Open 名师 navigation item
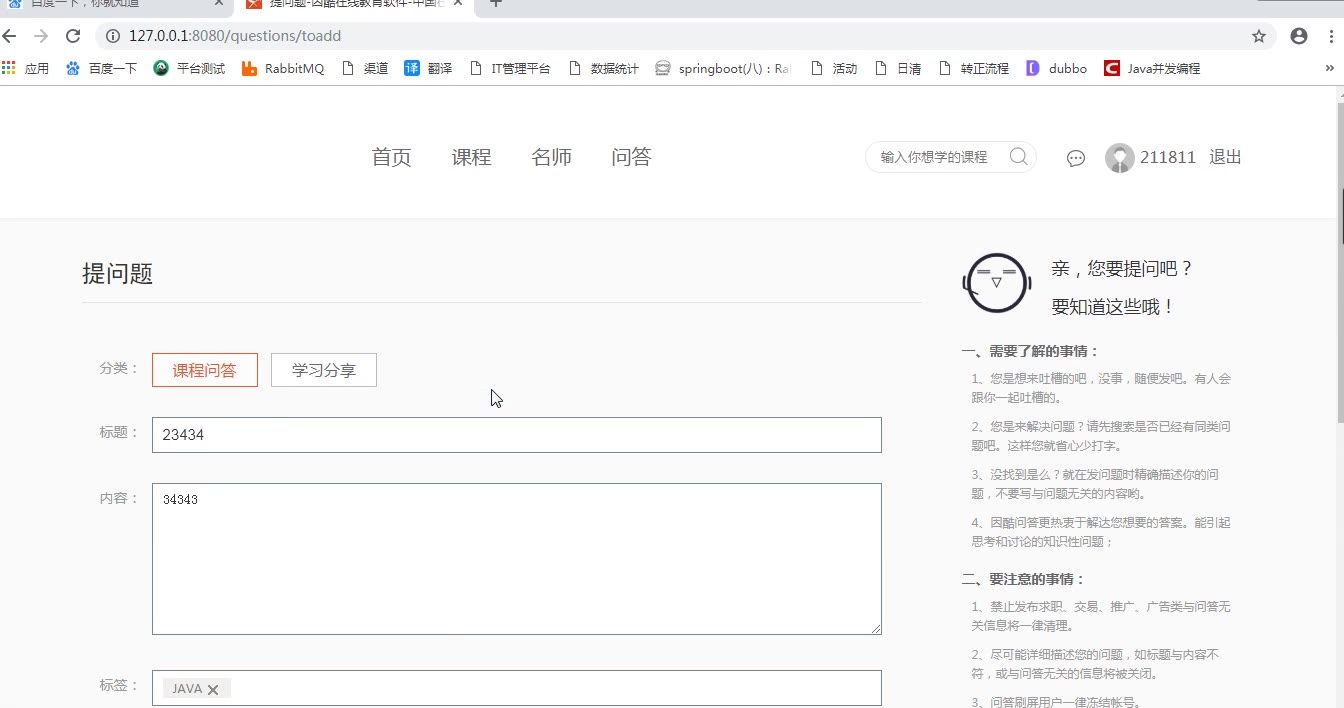Screen dimensions: 1344x708 point(551,157)
